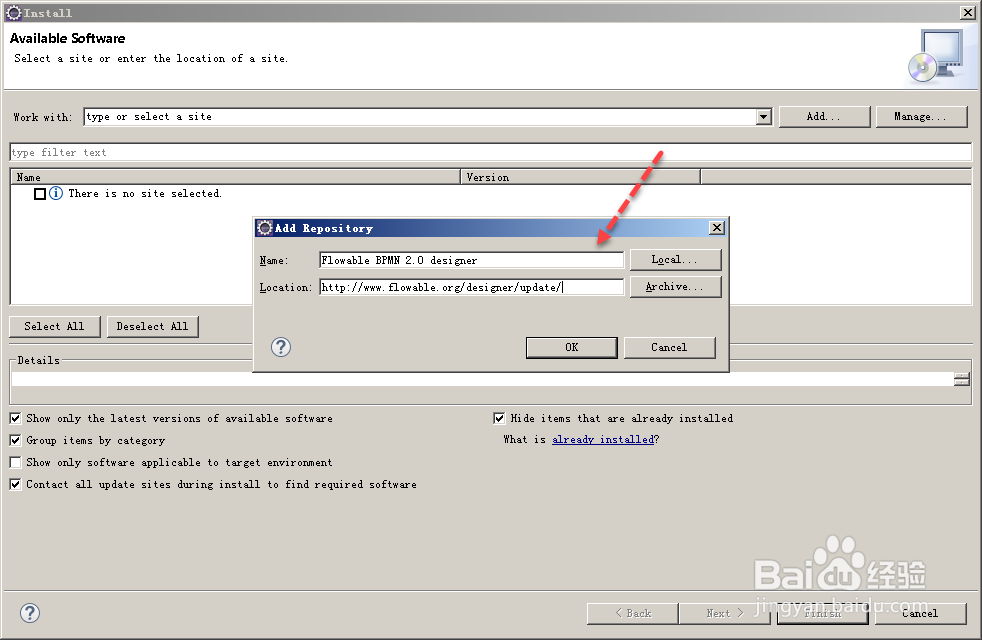Enable 'Show only software applicable to target environment'
982x640 pixels.
16,462
